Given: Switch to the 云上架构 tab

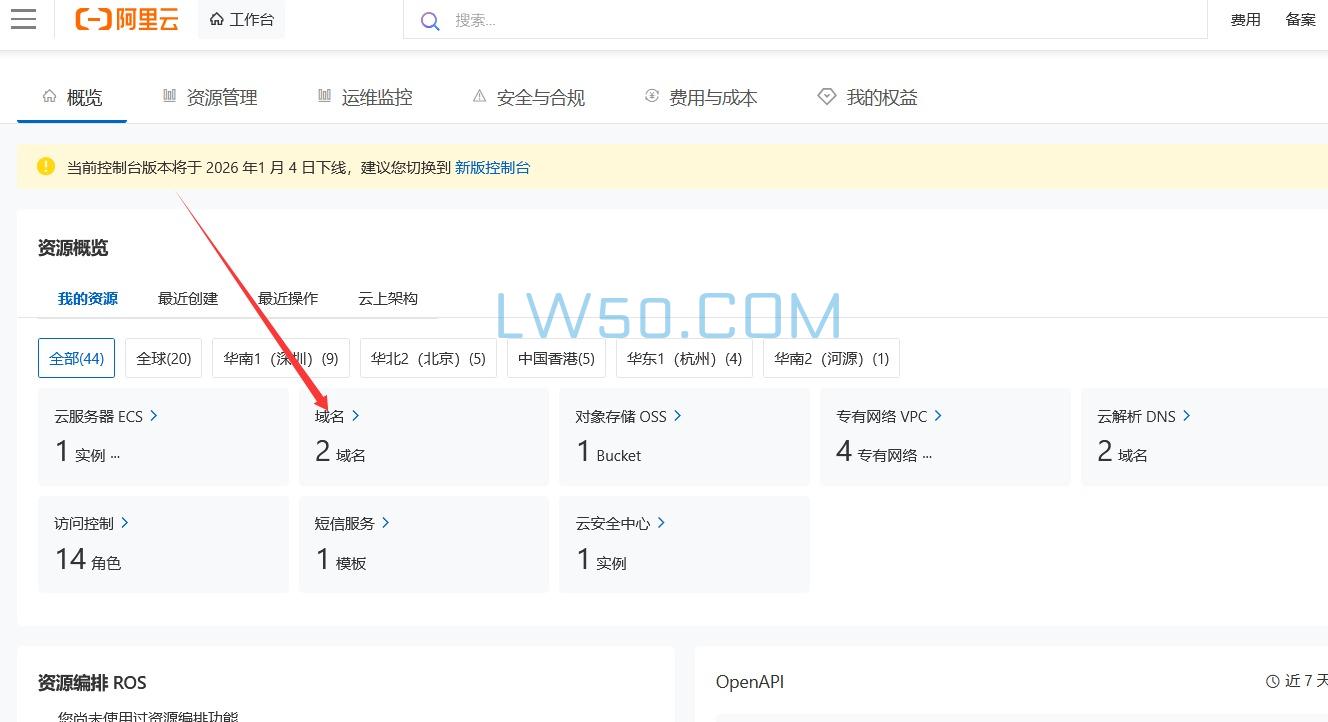Looking at the screenshot, I should (x=386, y=298).
